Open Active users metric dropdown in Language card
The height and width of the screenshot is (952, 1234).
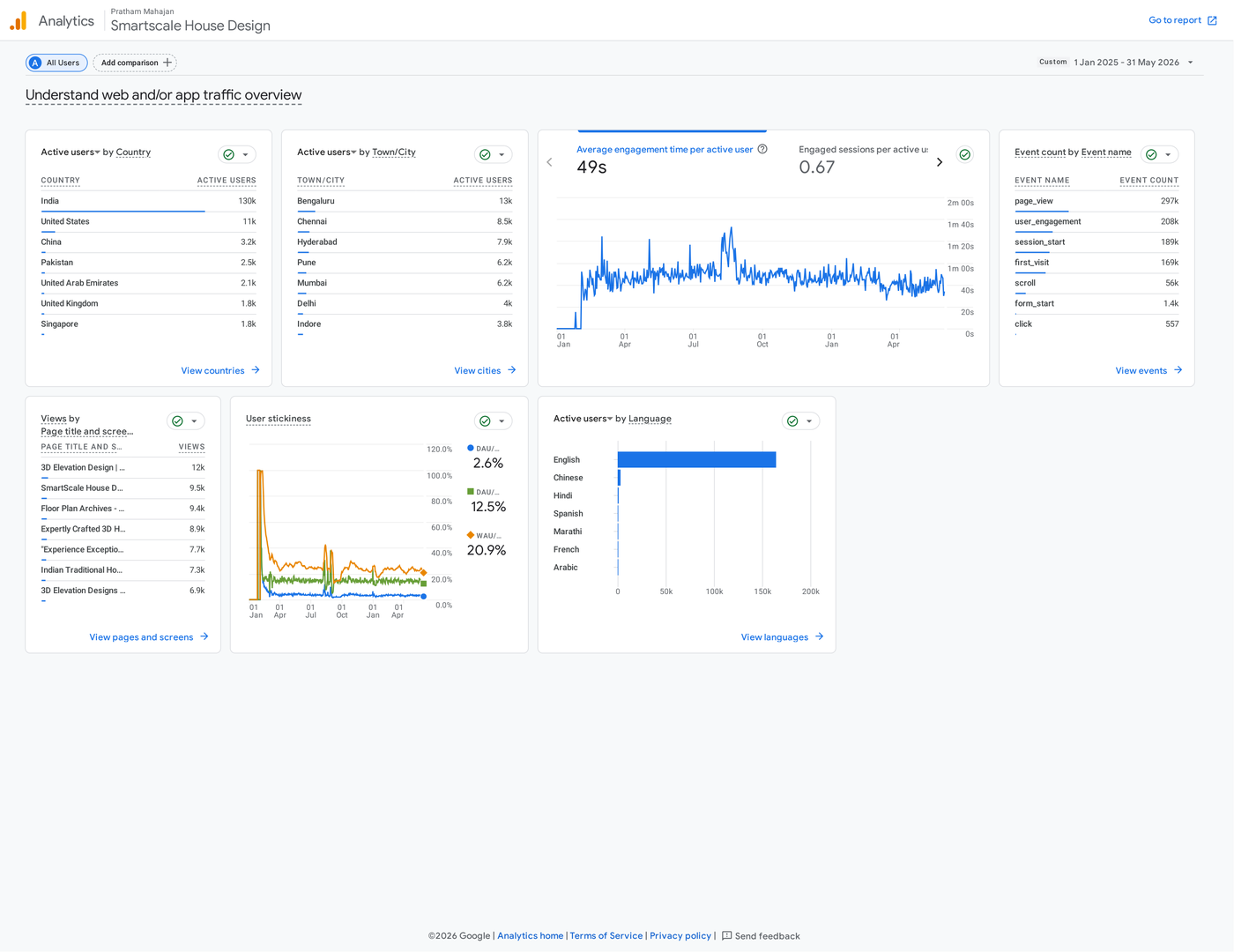[x=583, y=419]
